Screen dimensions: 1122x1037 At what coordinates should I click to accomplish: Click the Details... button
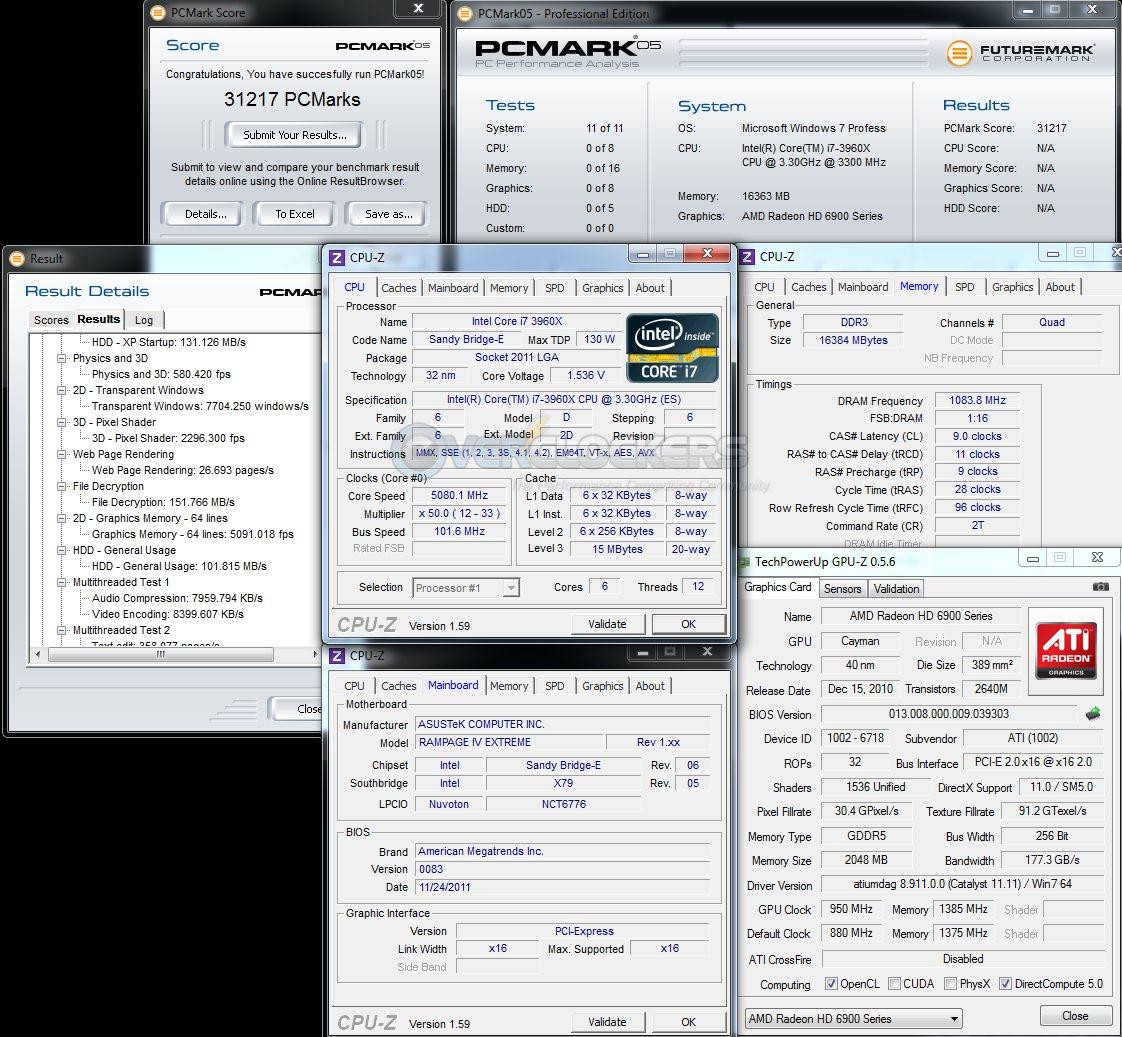205,213
